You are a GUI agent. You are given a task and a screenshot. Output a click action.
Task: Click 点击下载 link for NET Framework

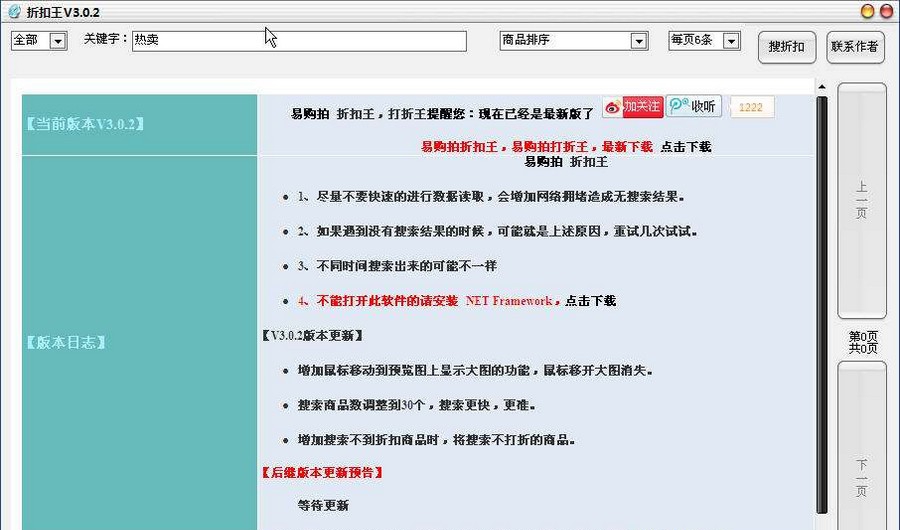pyautogui.click(x=591, y=301)
